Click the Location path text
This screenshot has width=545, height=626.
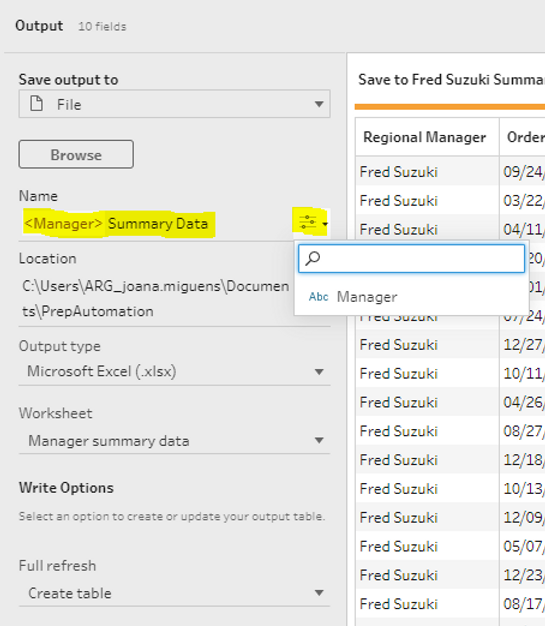click(156, 299)
